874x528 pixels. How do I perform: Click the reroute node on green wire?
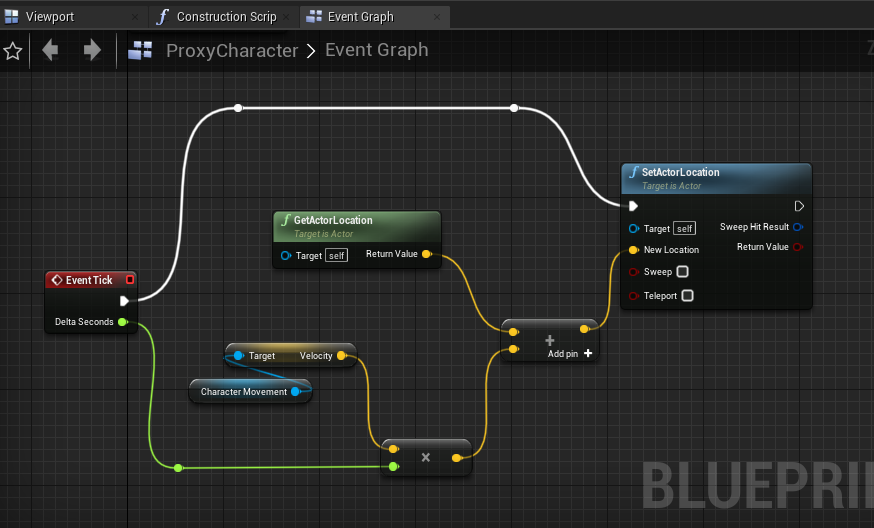tap(178, 468)
